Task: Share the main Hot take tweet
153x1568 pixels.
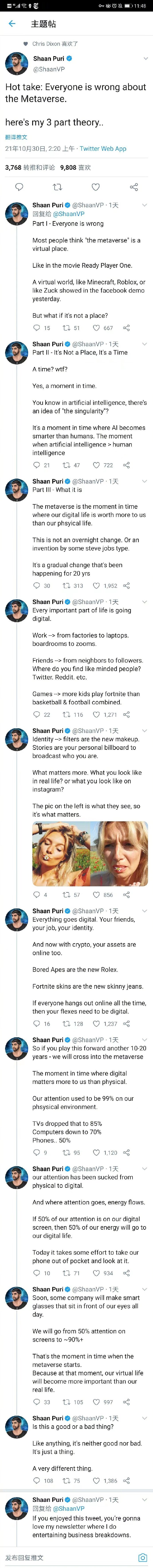Action: point(133,187)
